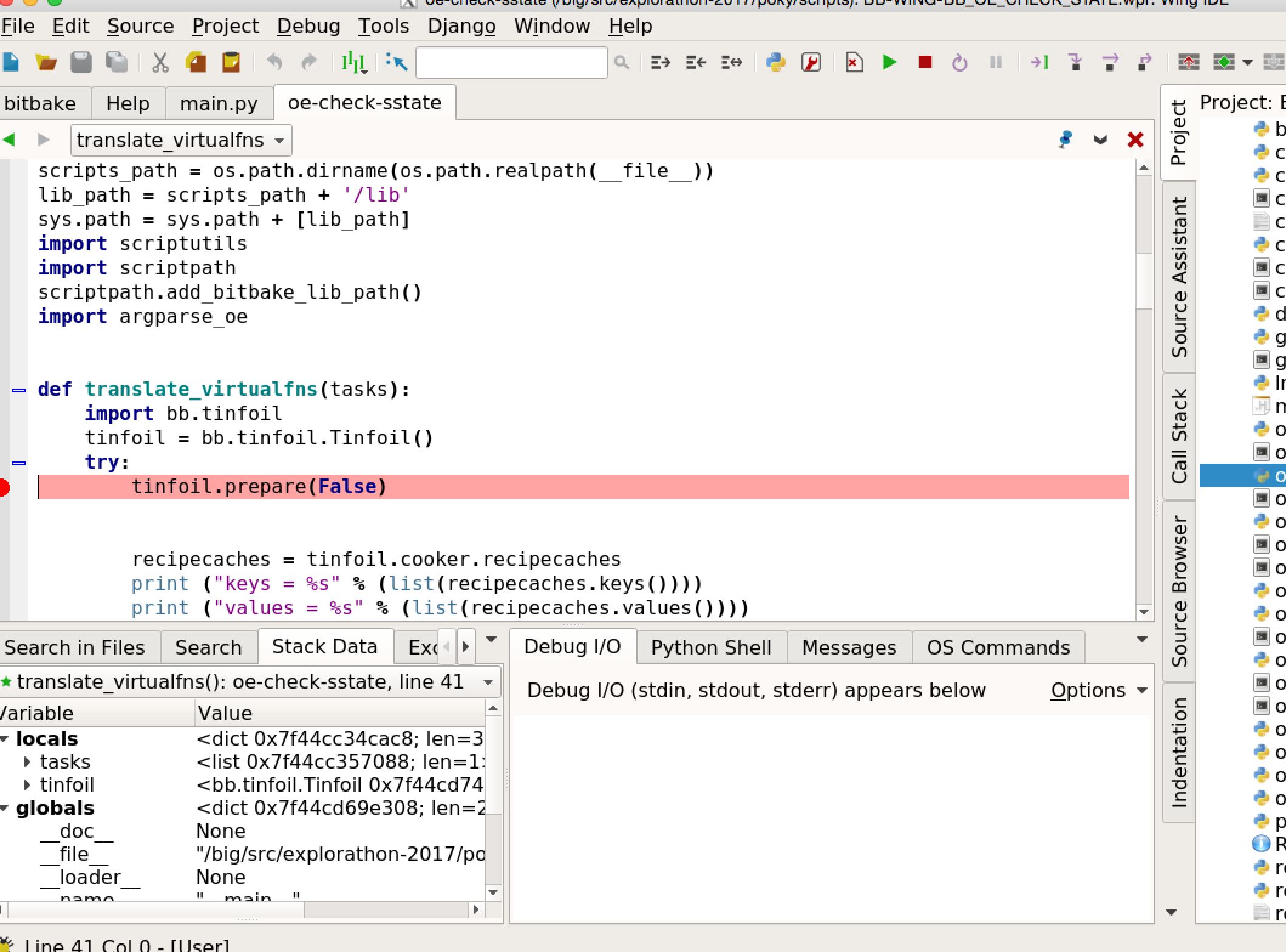Collapse the try block fold marker

point(19,463)
